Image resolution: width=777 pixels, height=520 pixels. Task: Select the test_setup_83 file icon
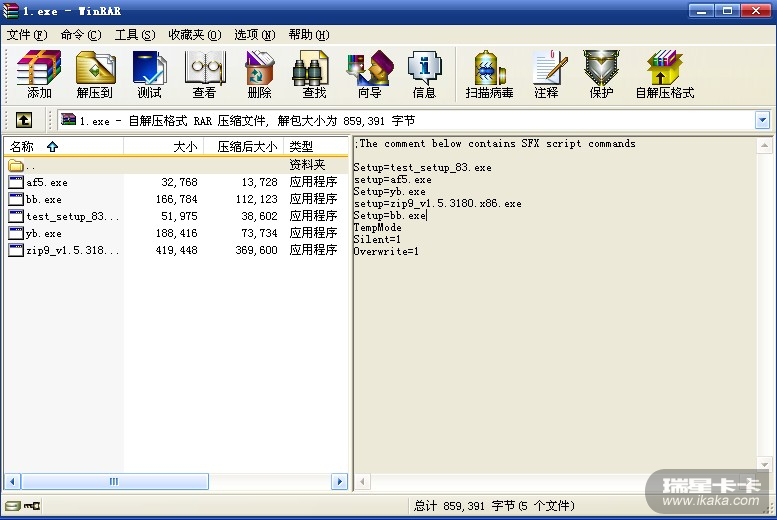[x=16, y=216]
